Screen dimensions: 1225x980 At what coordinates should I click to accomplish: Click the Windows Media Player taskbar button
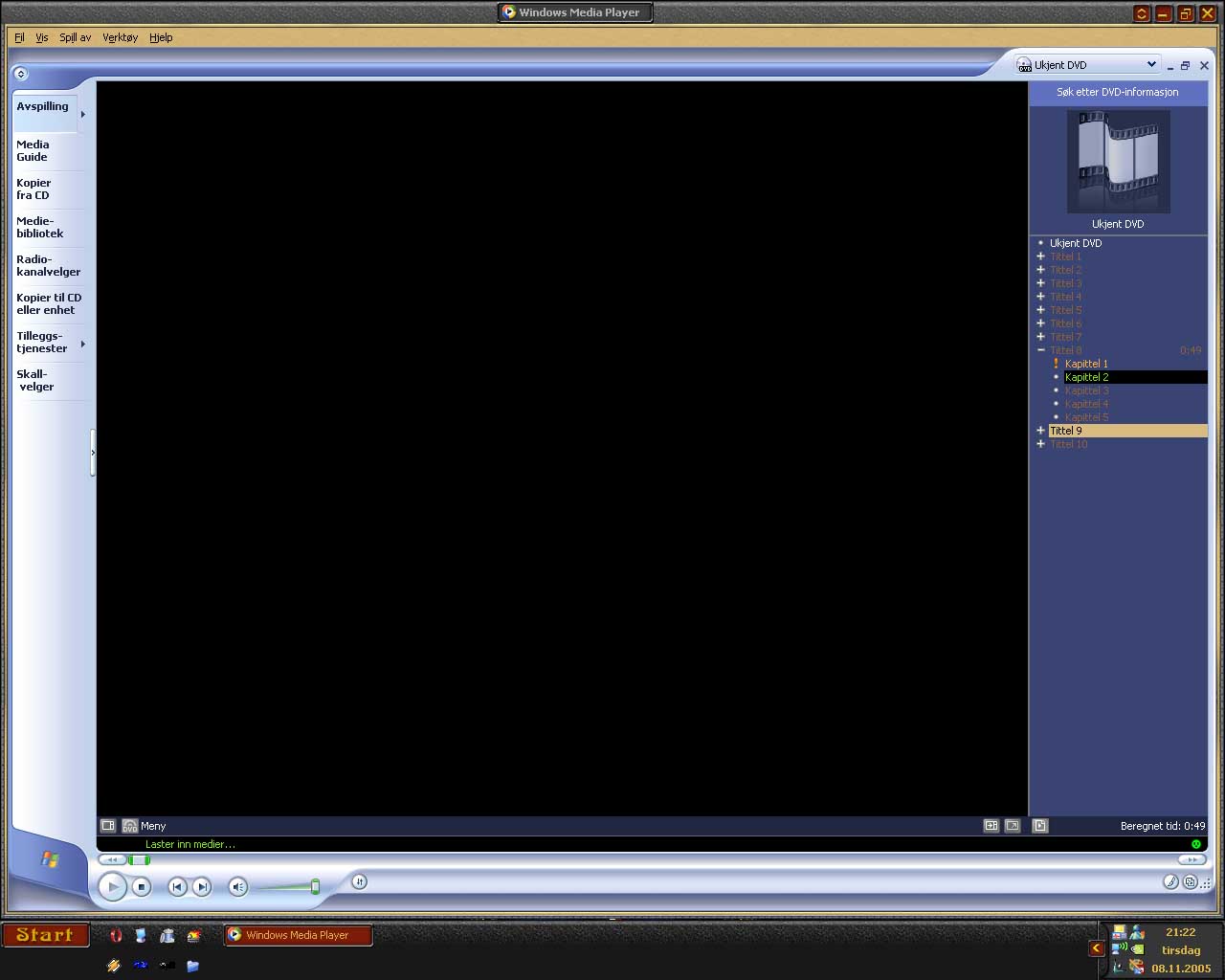pyautogui.click(x=298, y=935)
